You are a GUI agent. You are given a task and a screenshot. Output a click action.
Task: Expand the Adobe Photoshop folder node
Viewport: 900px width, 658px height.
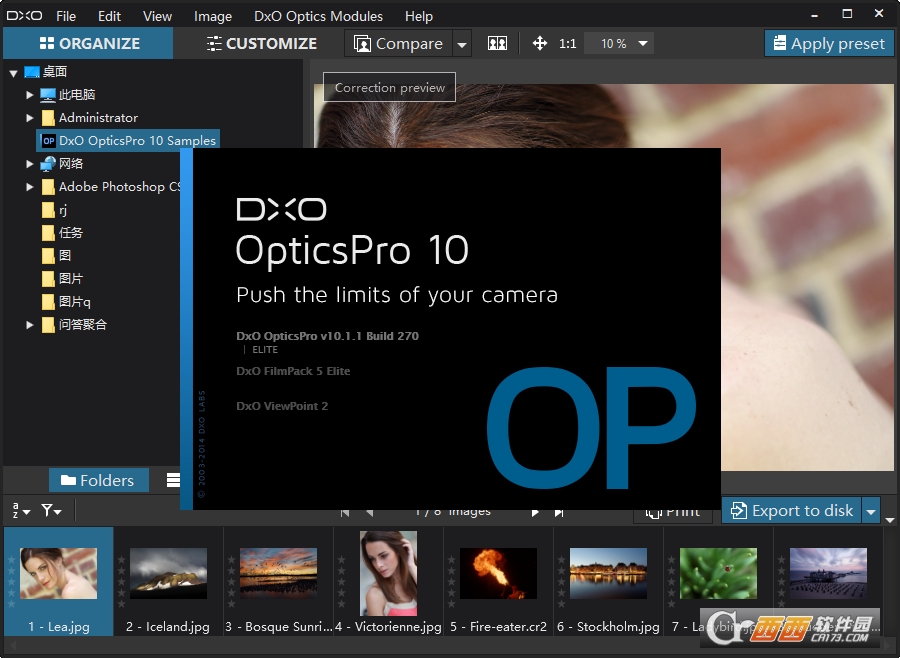(x=29, y=187)
